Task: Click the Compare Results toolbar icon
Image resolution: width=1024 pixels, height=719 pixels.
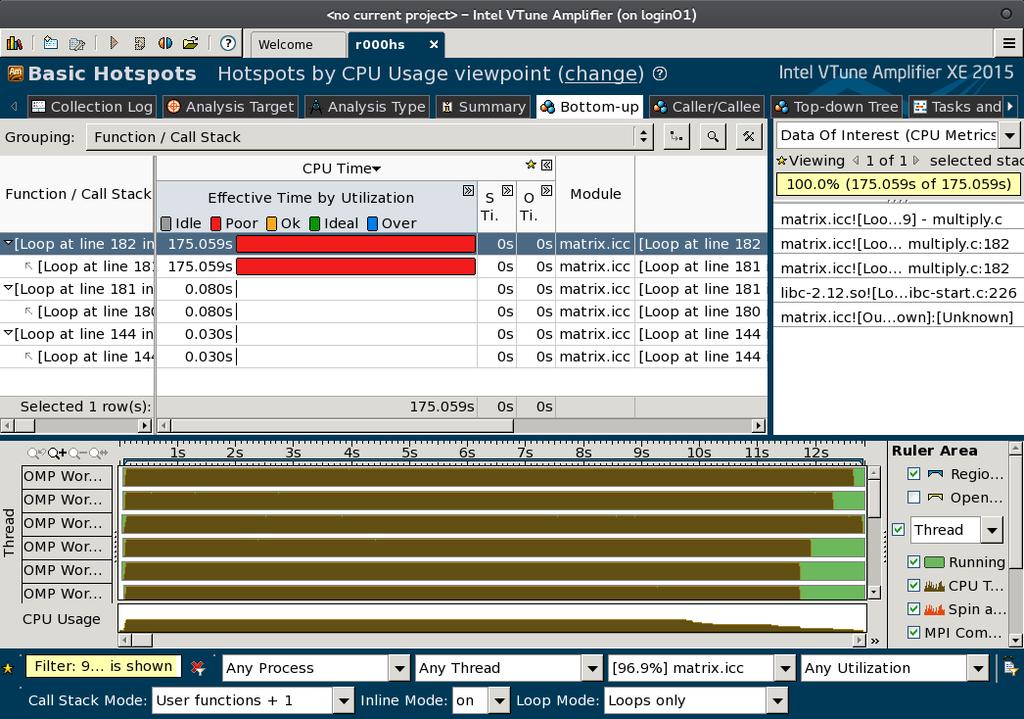Action: [x=165, y=44]
